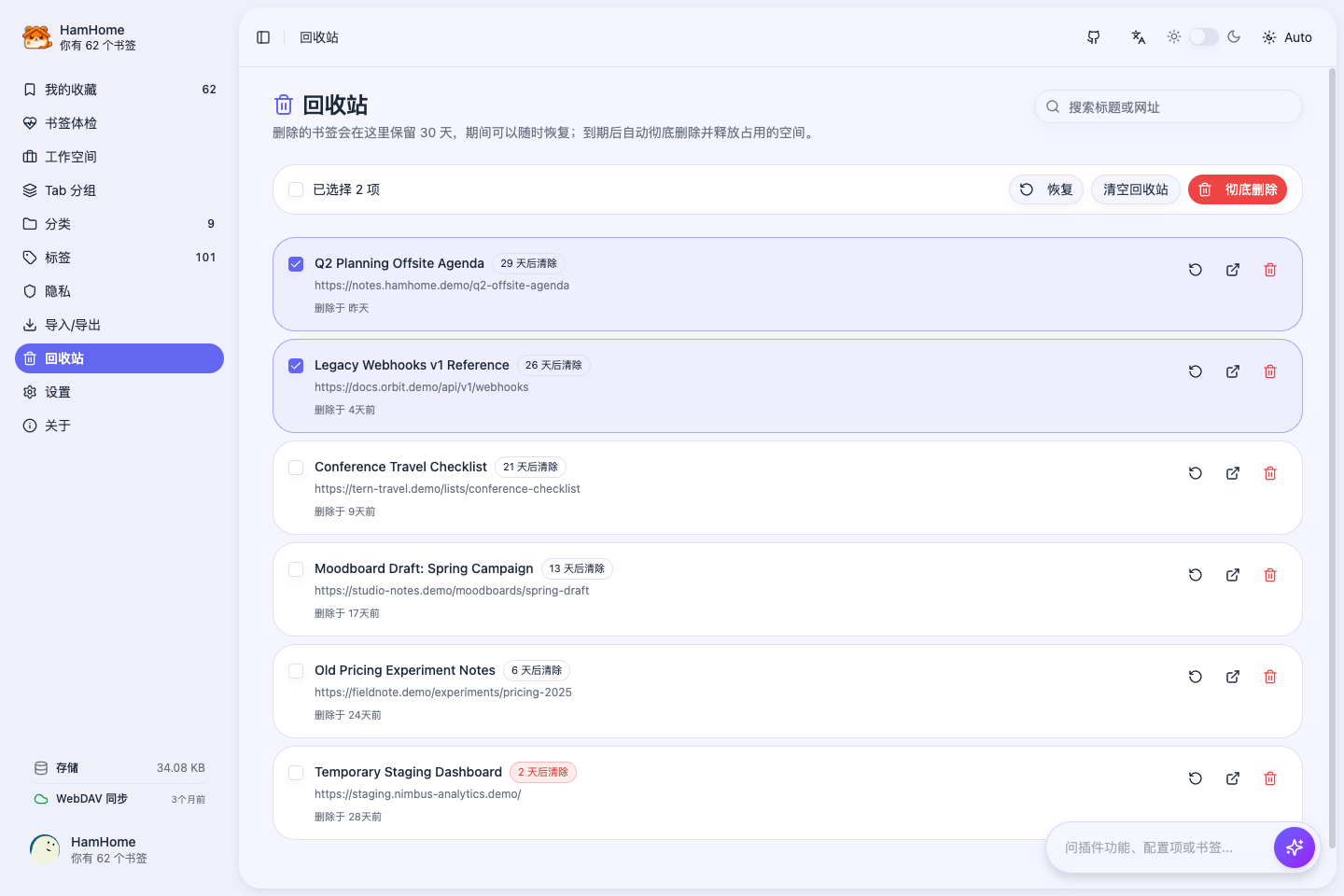Image resolution: width=1344 pixels, height=896 pixels.
Task: Delete Temporary Staging Dashboard permanently
Action: tap(1270, 778)
